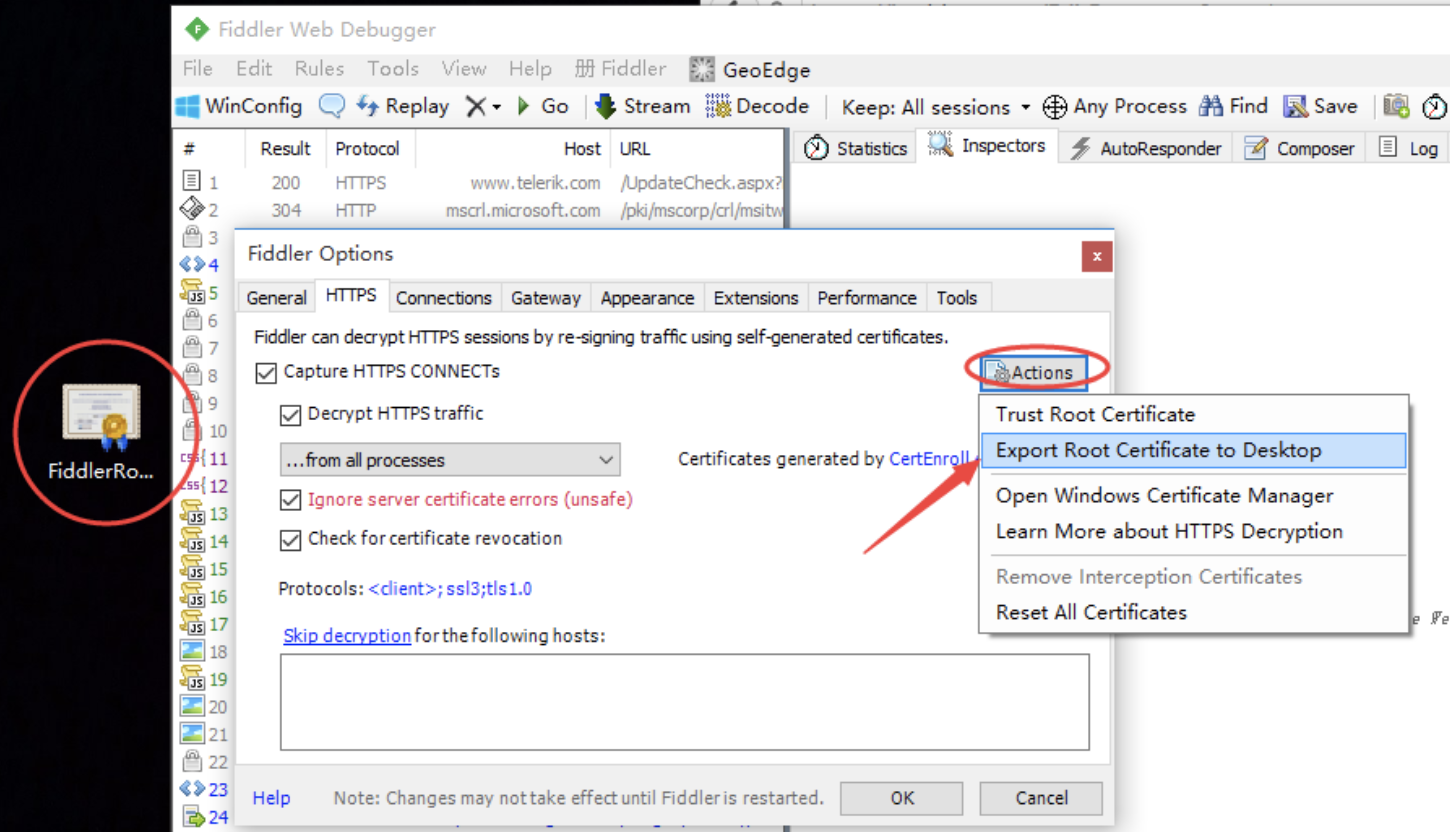The width and height of the screenshot is (1450, 832).
Task: Open the 'from all processes' dropdown
Action: pyautogui.click(x=450, y=460)
